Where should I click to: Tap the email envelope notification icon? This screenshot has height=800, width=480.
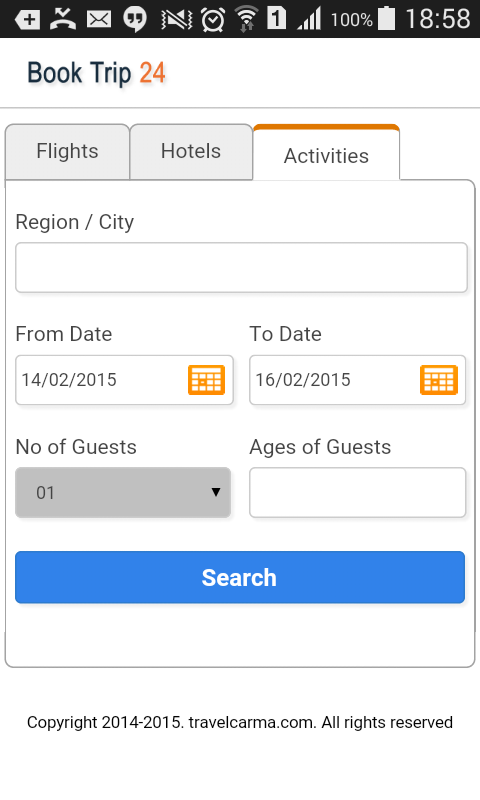pos(98,19)
